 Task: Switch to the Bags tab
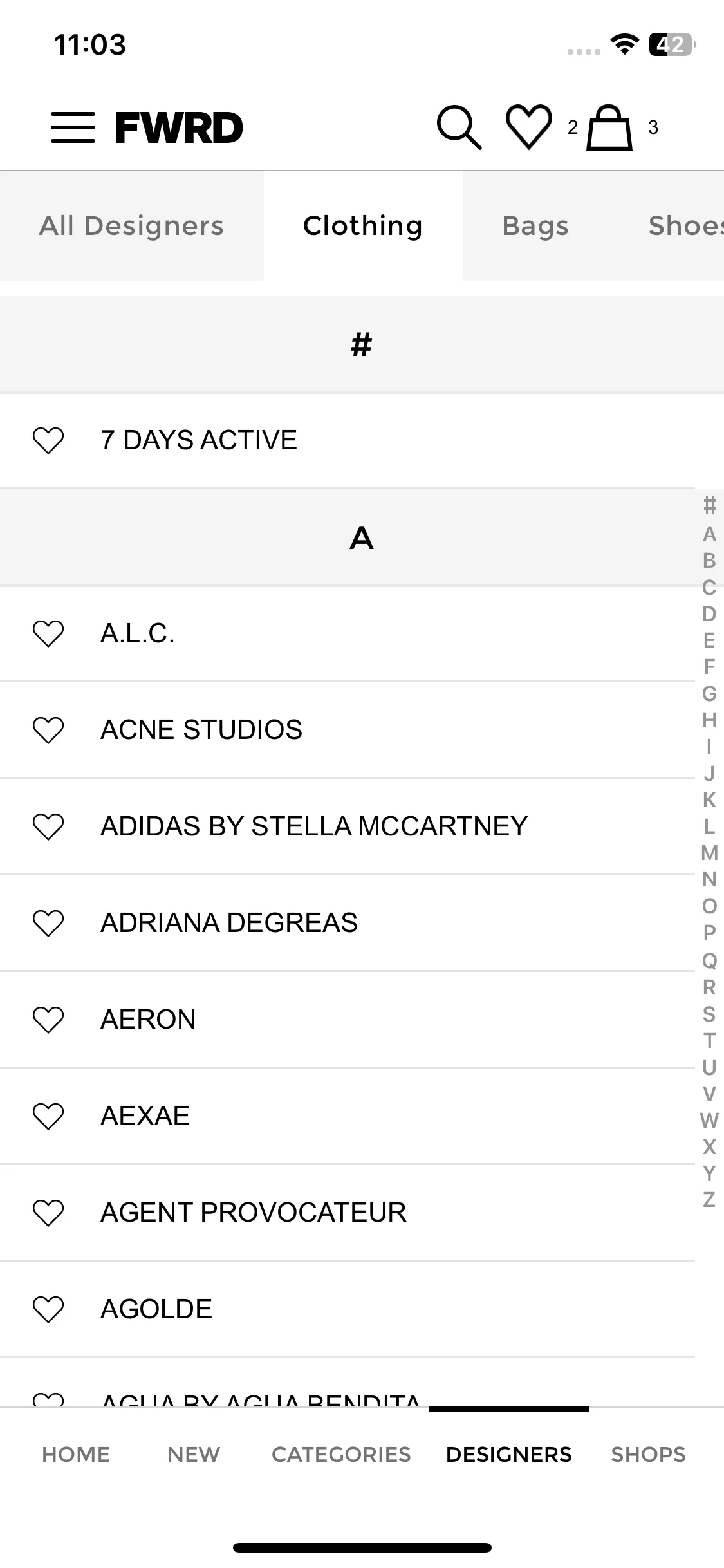point(535,225)
